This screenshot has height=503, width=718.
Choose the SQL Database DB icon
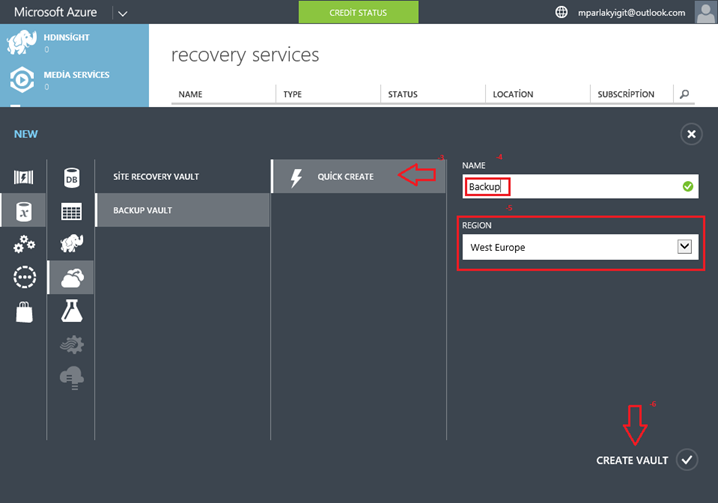coord(71,178)
